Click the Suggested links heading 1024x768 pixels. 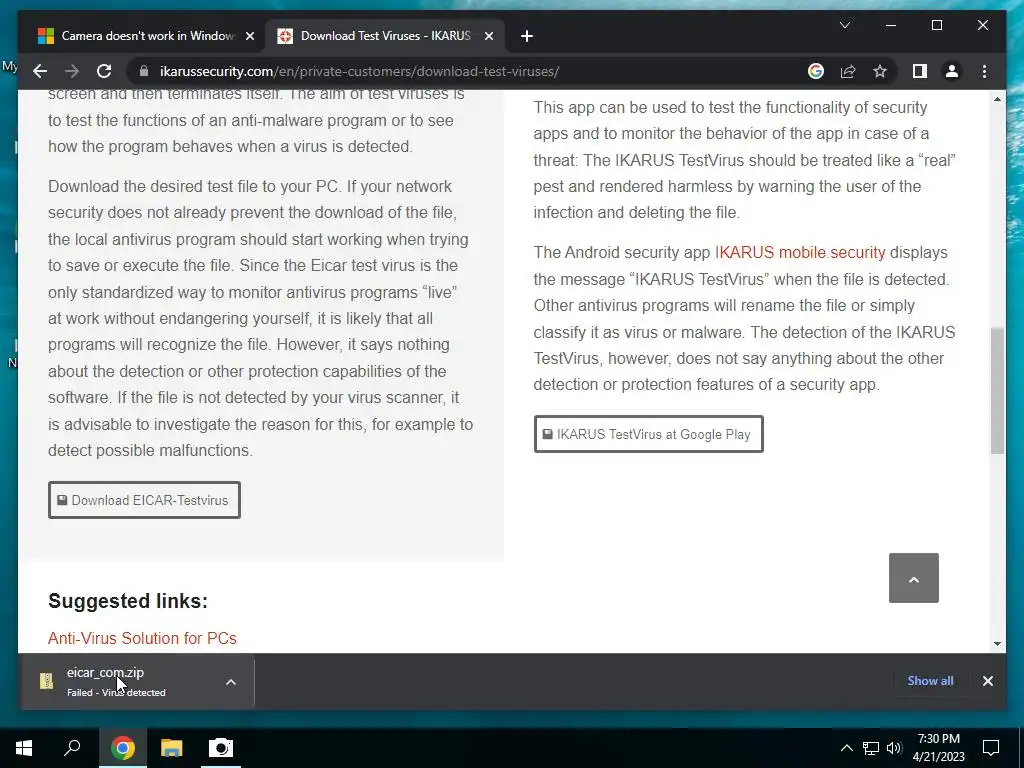tap(128, 601)
